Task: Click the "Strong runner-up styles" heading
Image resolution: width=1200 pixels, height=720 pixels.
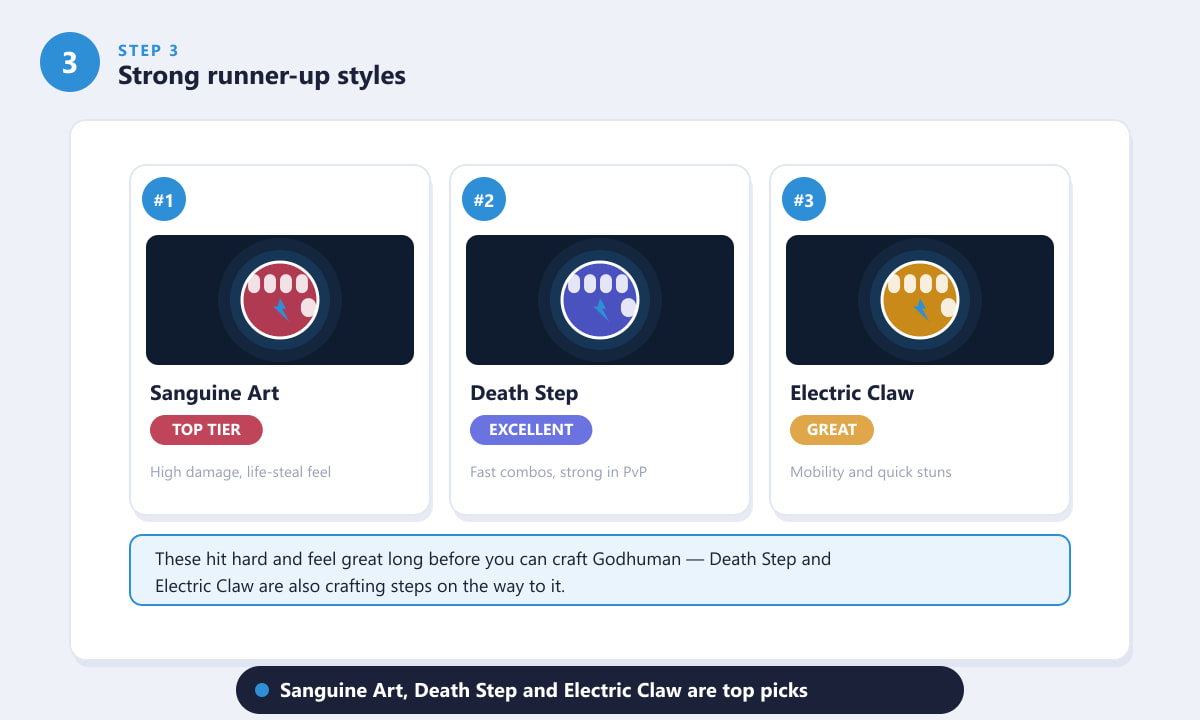Action: (262, 75)
